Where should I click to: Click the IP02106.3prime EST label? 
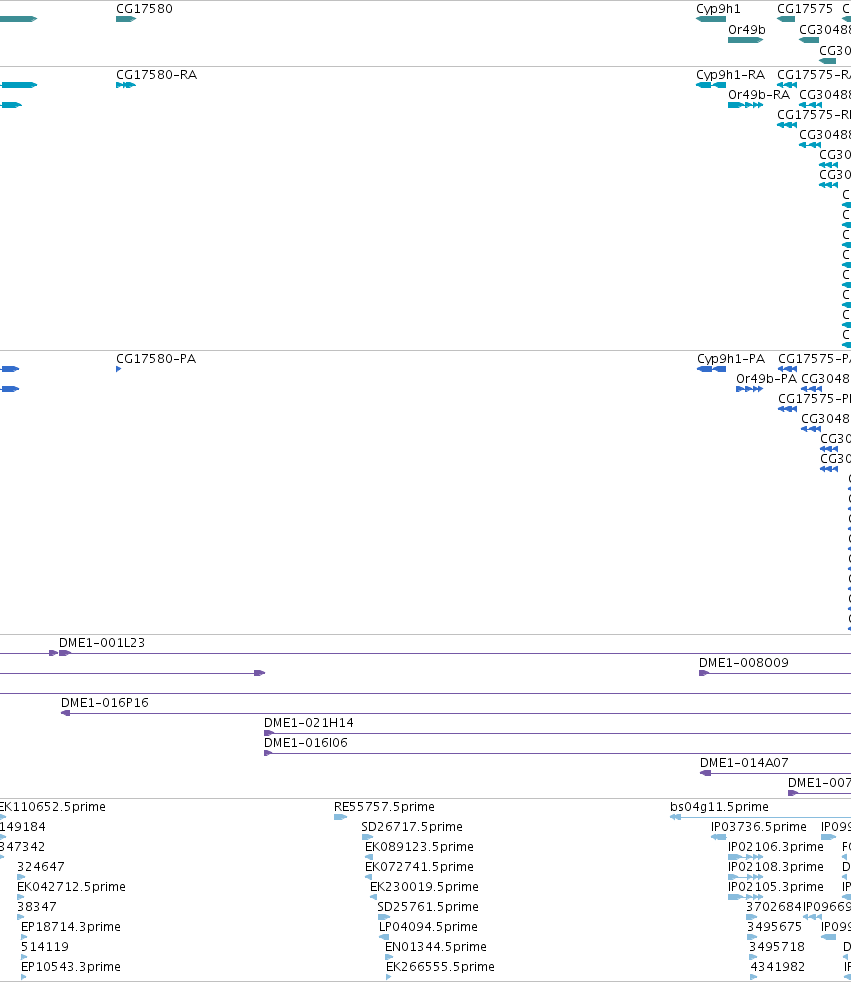point(775,847)
